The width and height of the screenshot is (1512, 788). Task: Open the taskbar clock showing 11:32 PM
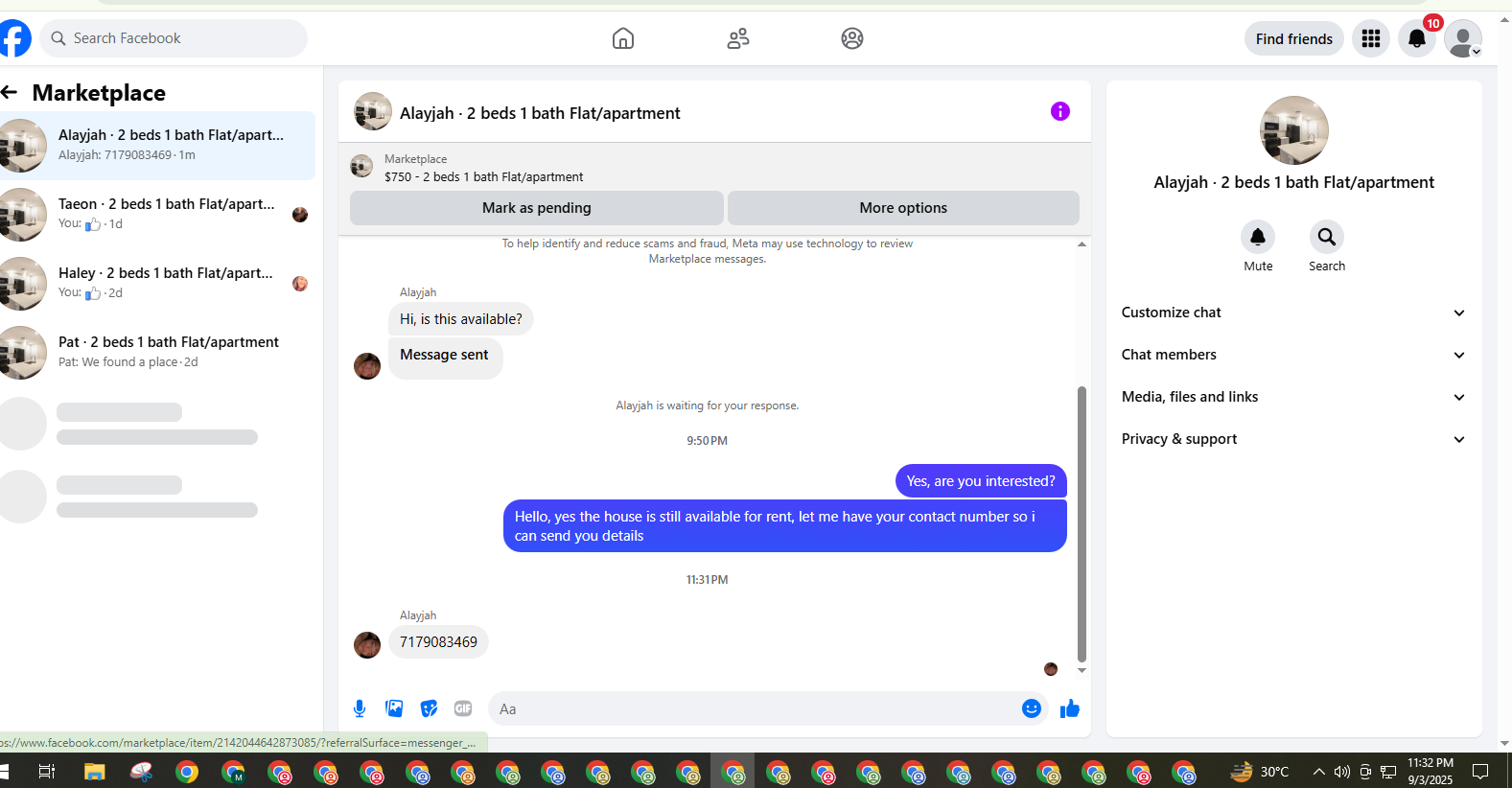(1431, 772)
